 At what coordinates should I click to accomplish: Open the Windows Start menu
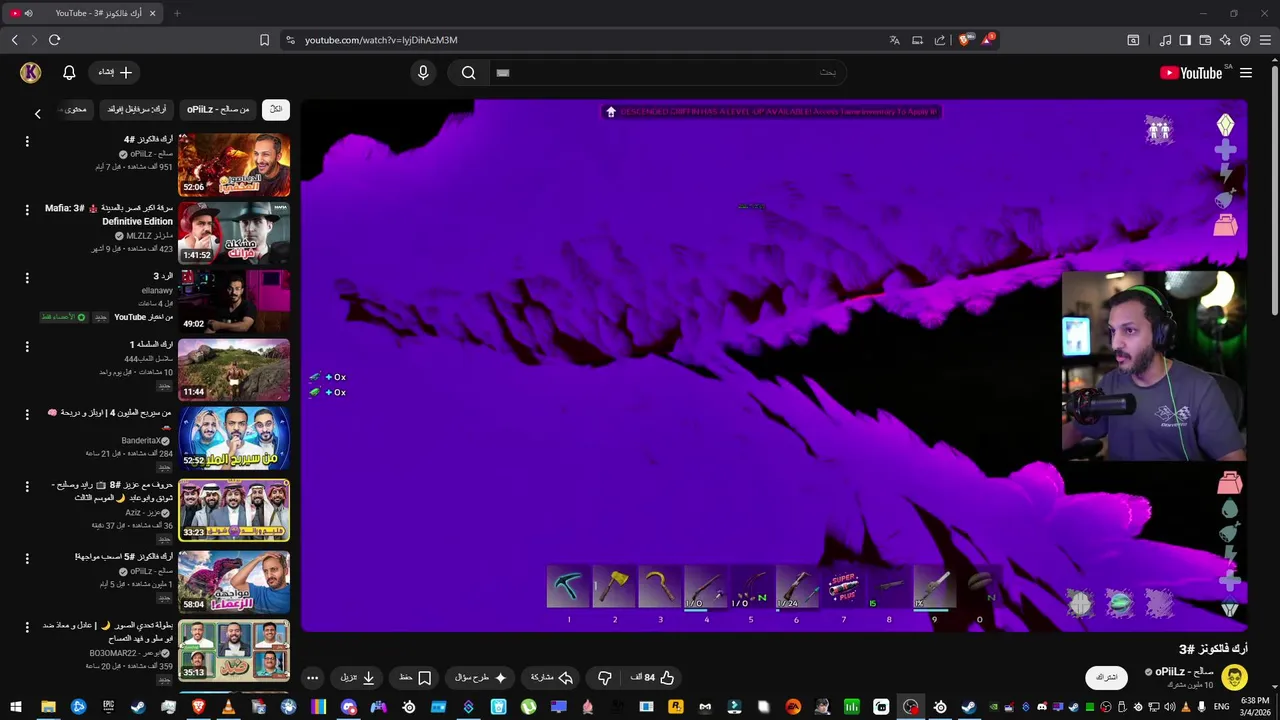coord(16,707)
